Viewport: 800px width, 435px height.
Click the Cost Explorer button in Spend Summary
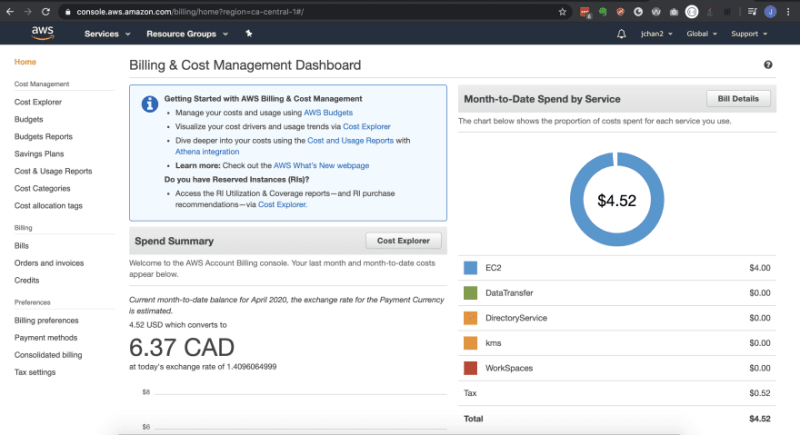(x=403, y=241)
